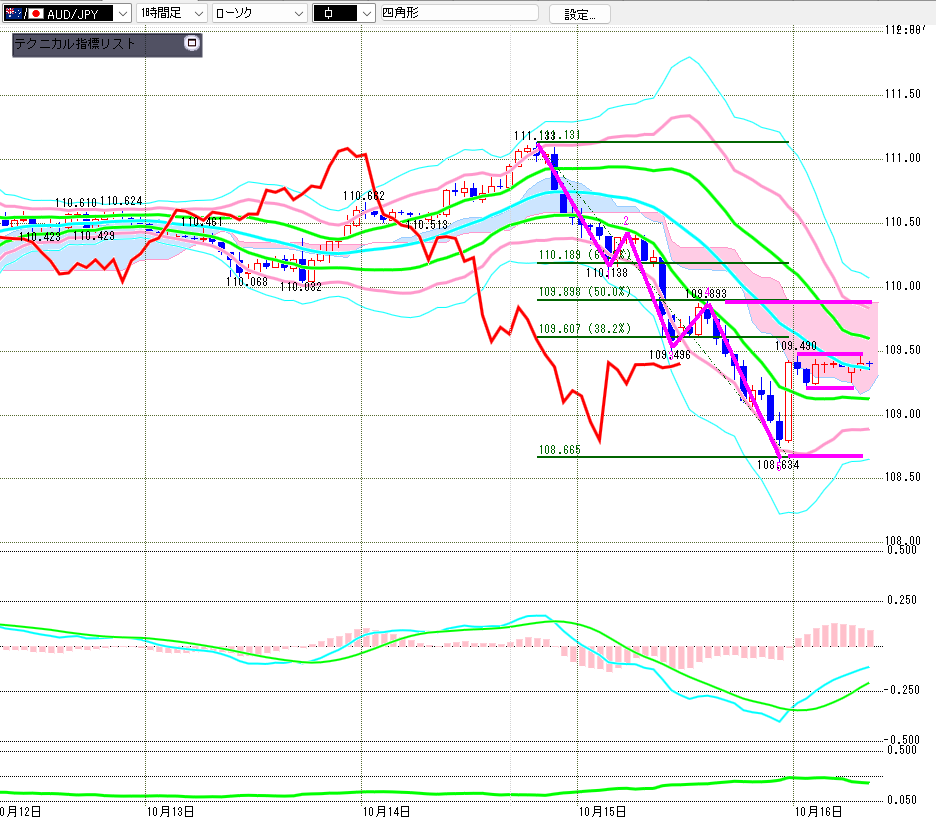
Task: Click the 109.607 (38.2%) Fibonacci label
Action: click(584, 328)
